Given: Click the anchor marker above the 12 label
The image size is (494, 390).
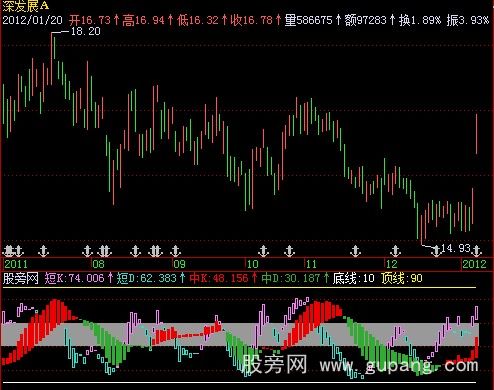Looking at the screenshot, I should click(x=395, y=251).
